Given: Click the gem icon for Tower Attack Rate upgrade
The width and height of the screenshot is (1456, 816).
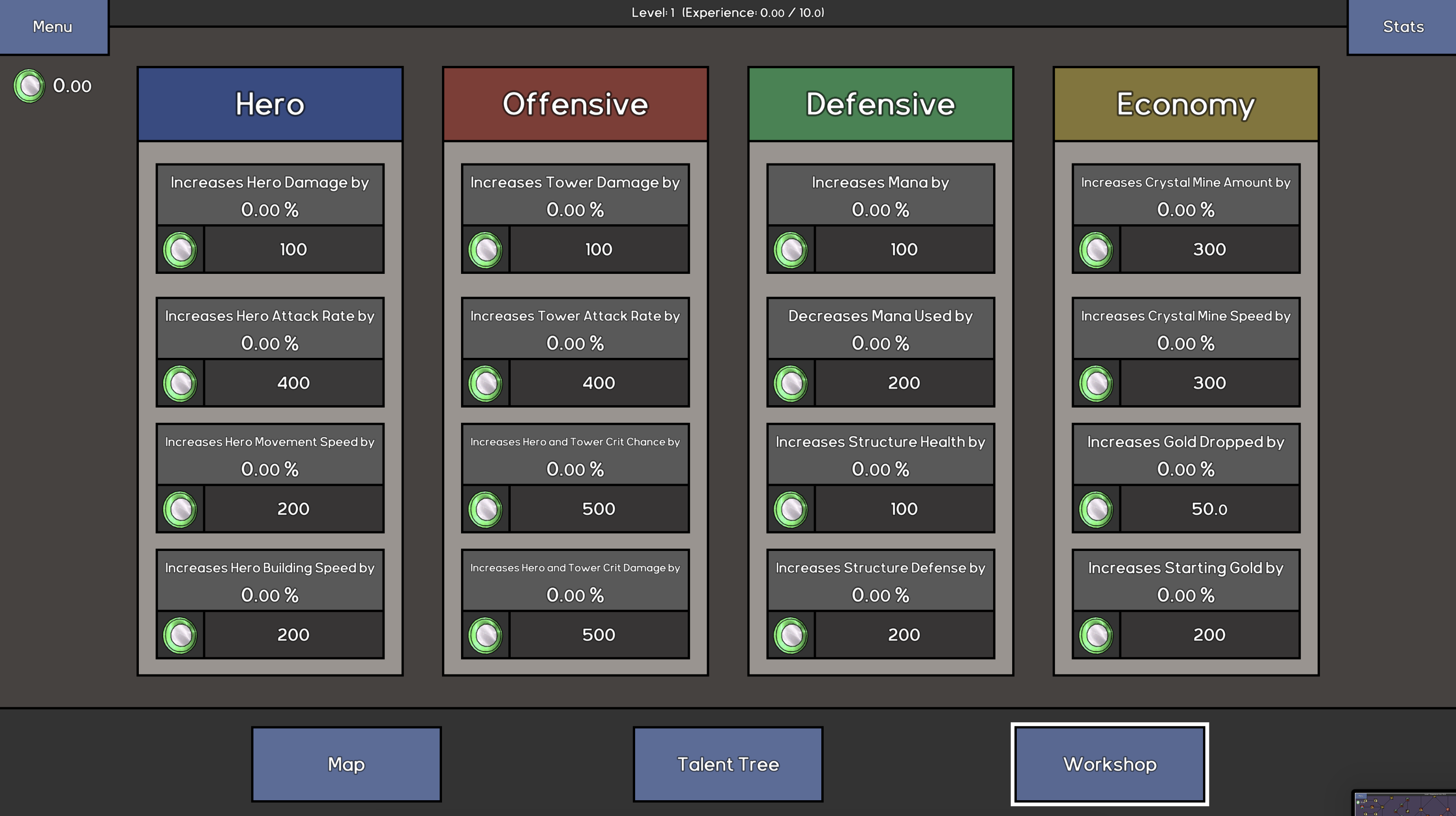Looking at the screenshot, I should pos(486,383).
